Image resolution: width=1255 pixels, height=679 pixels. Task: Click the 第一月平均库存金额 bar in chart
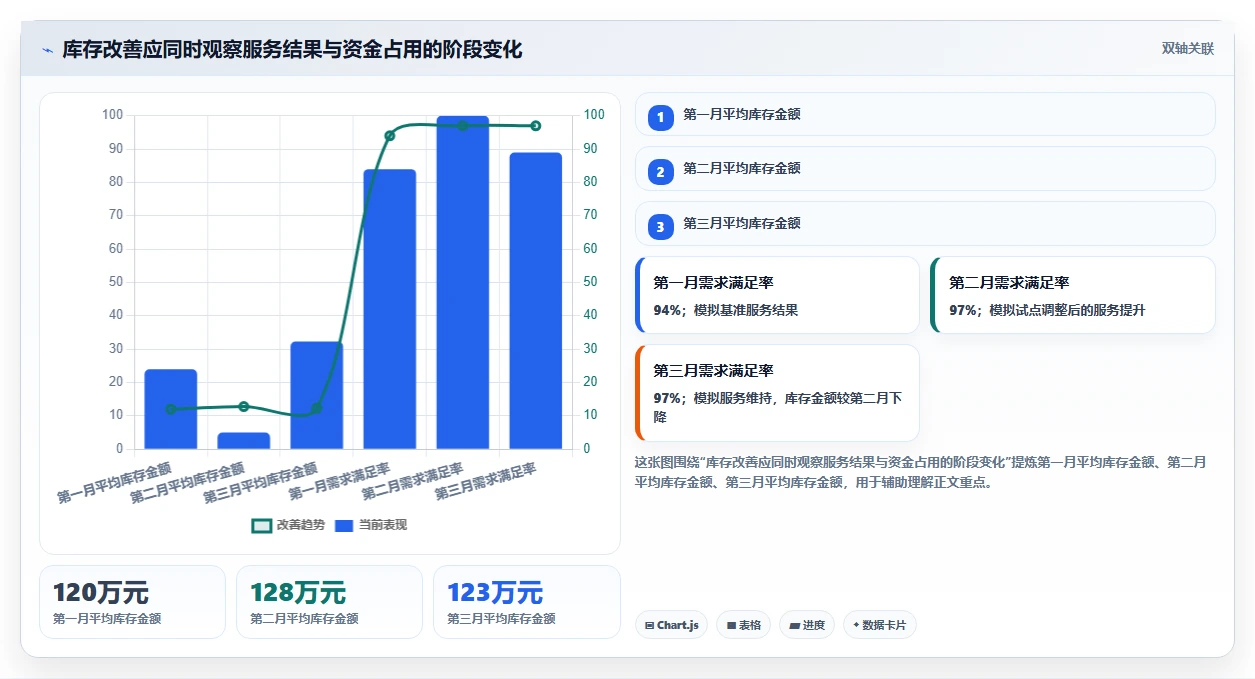tap(171, 409)
